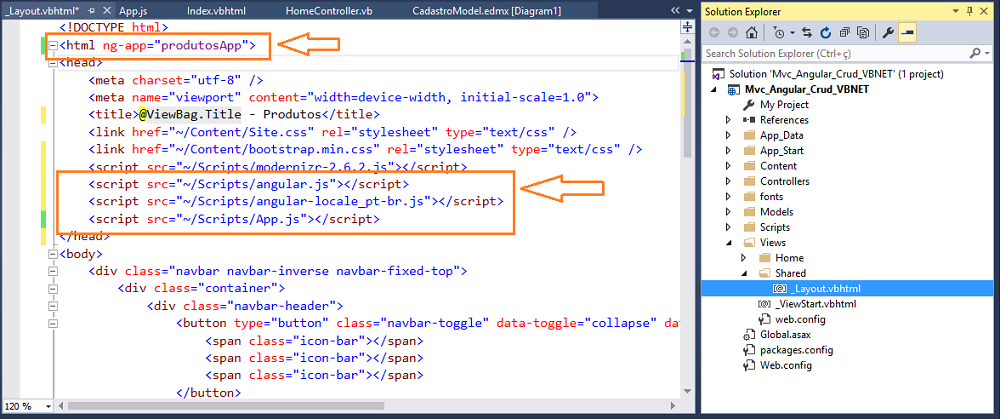The width and height of the screenshot is (1000, 419).
Task: Click the Solution Explorer search magnifier icon
Action: pyautogui.click(x=975, y=54)
